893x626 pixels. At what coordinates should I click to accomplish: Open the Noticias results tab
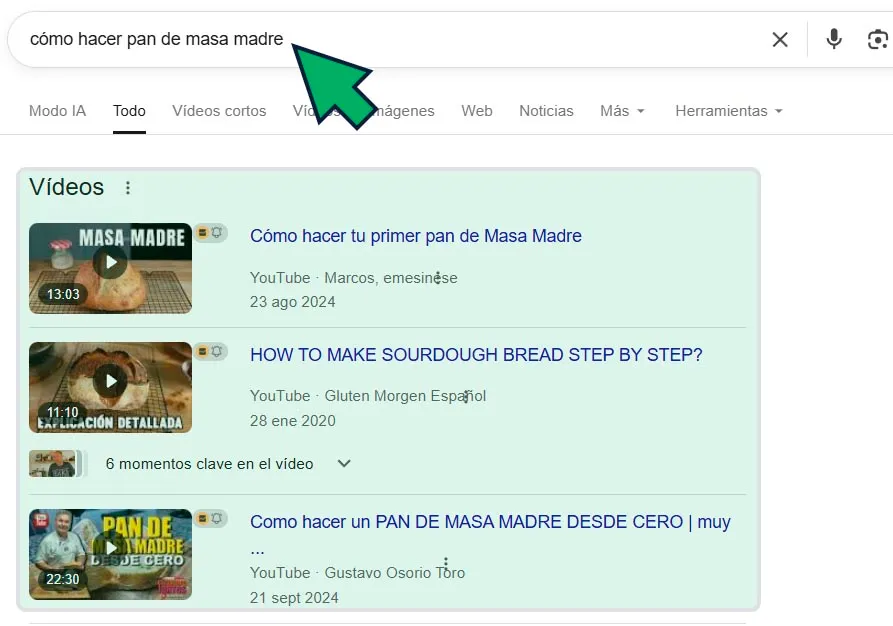(x=546, y=111)
